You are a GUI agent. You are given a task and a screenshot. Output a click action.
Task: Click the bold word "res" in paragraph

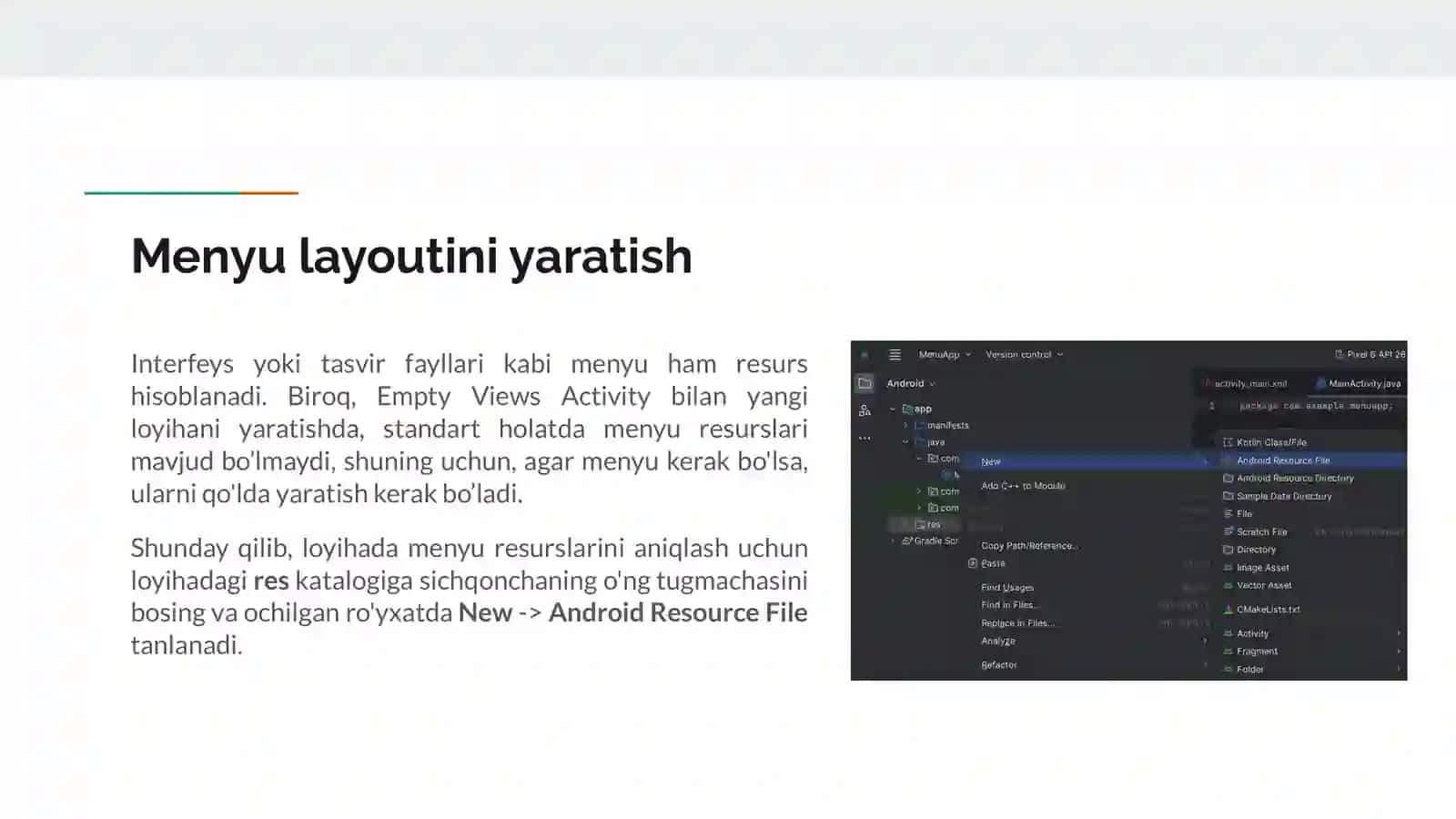pos(271,581)
